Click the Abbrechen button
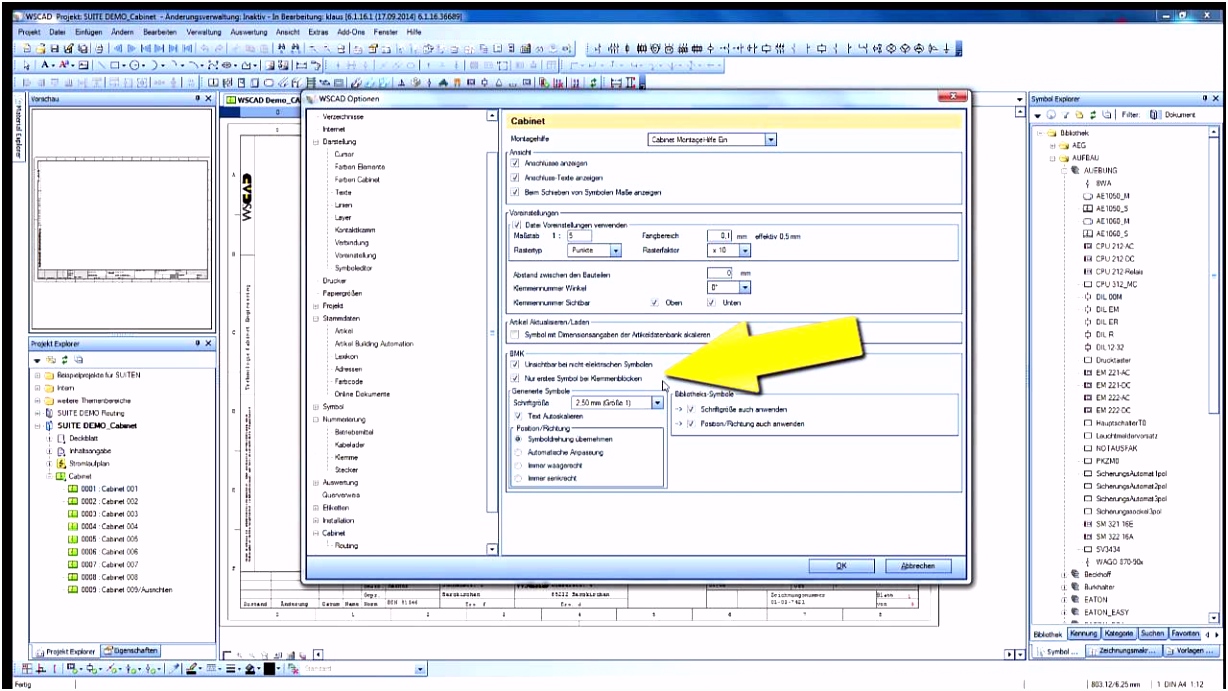The image size is (1228, 691). coord(919,565)
